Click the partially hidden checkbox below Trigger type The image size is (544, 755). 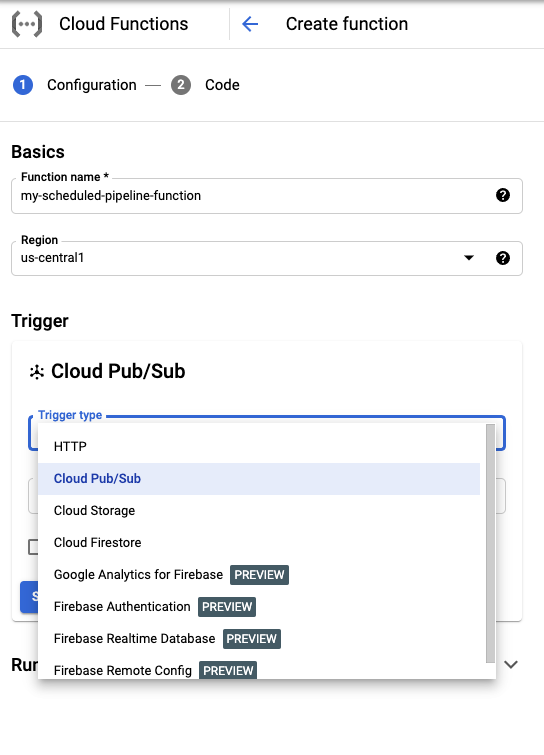point(33,547)
